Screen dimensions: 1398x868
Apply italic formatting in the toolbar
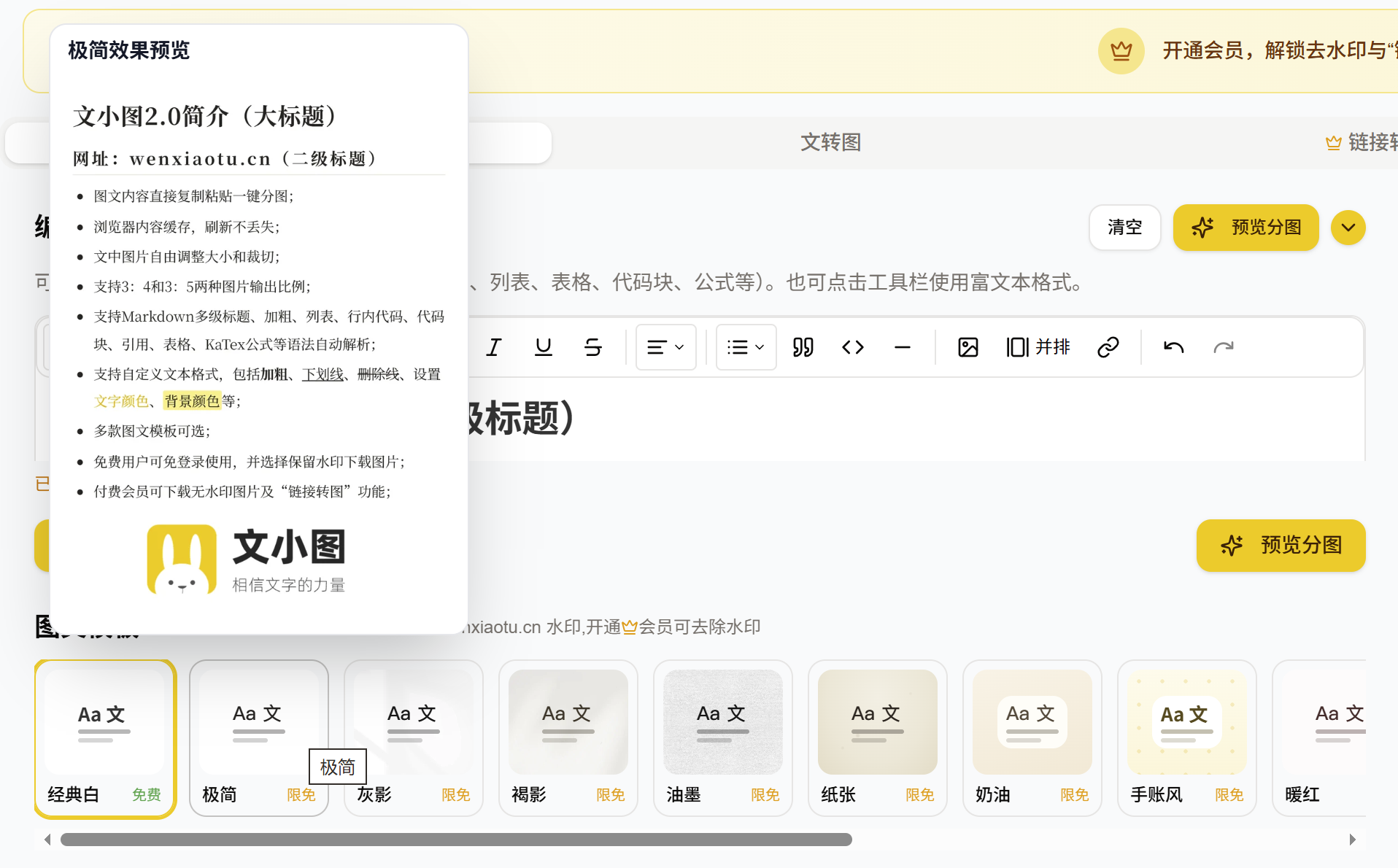(x=494, y=347)
